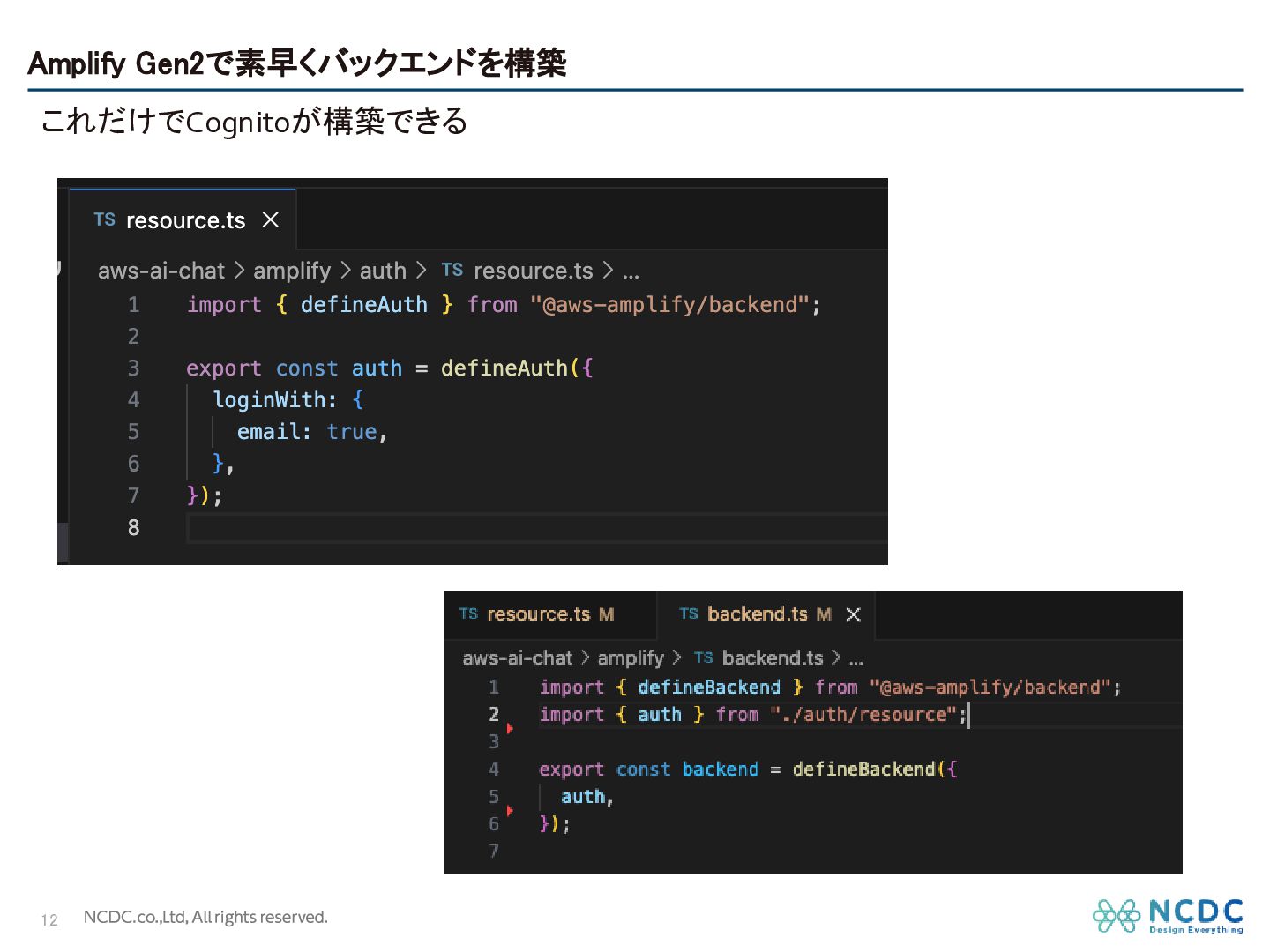Image resolution: width=1270 pixels, height=952 pixels.
Task: Open the resource.ts breadcrumb in the top editor
Action: pos(533,271)
